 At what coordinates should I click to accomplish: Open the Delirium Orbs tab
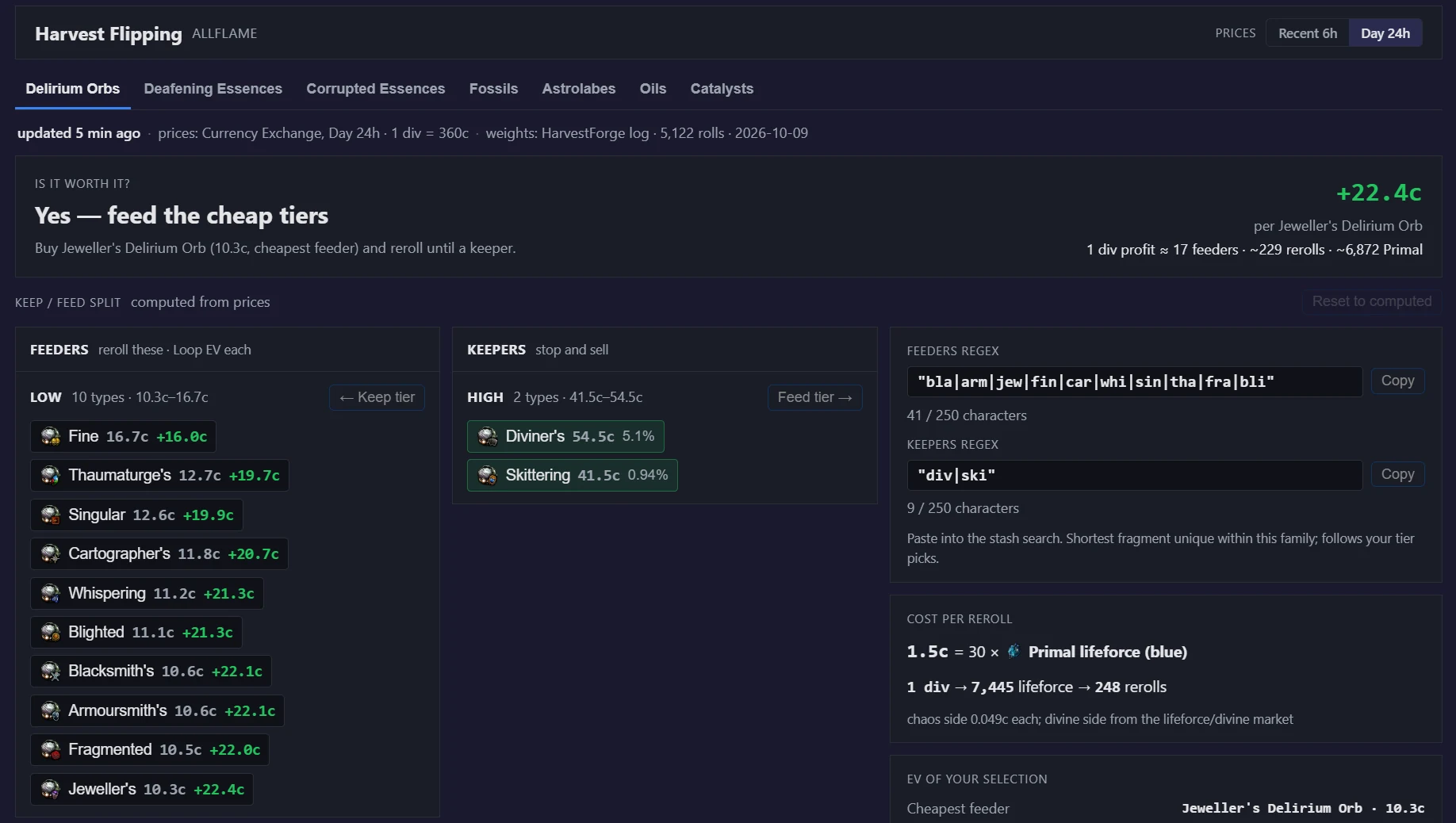(73, 89)
